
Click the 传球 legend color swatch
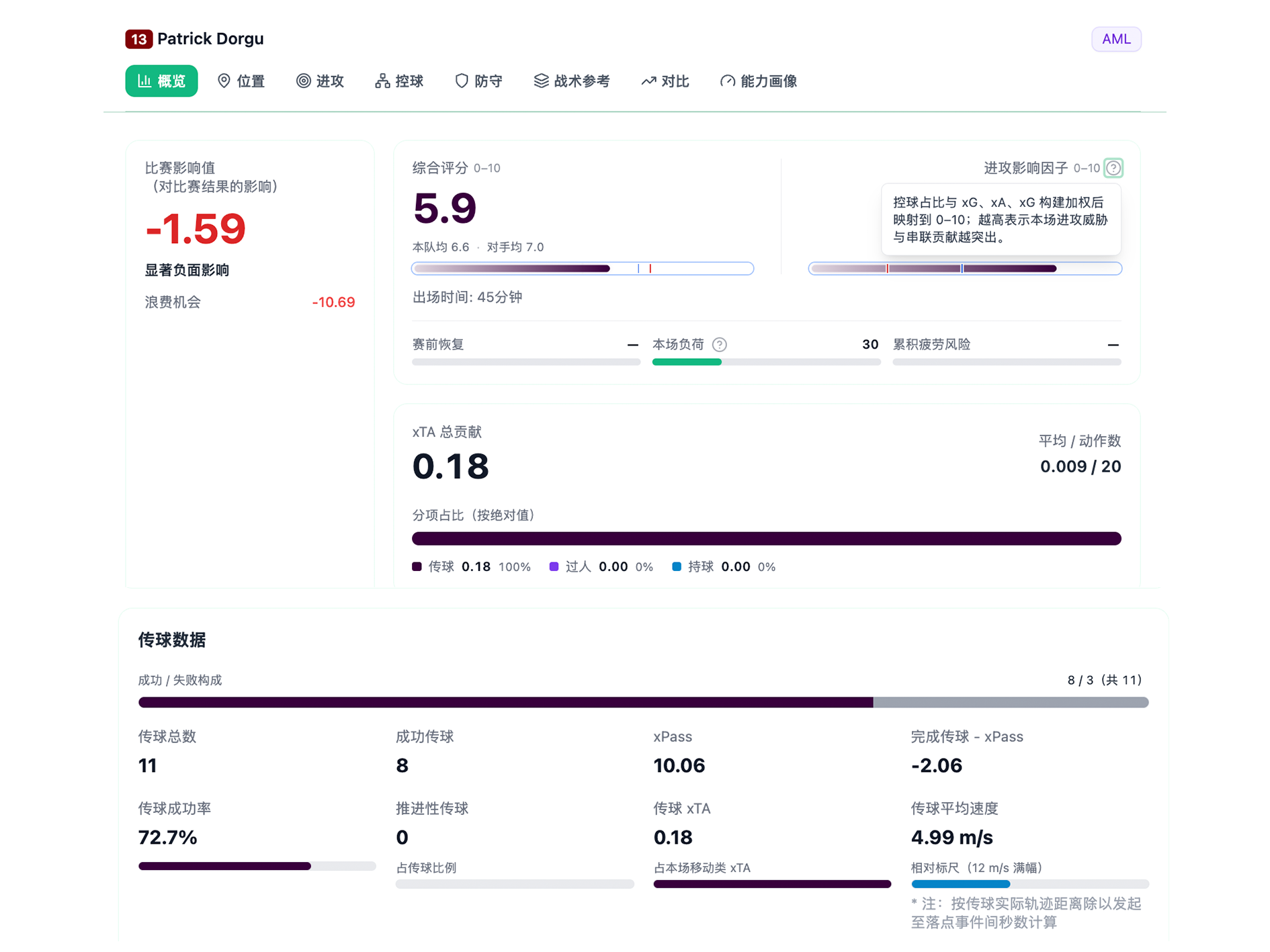point(417,567)
